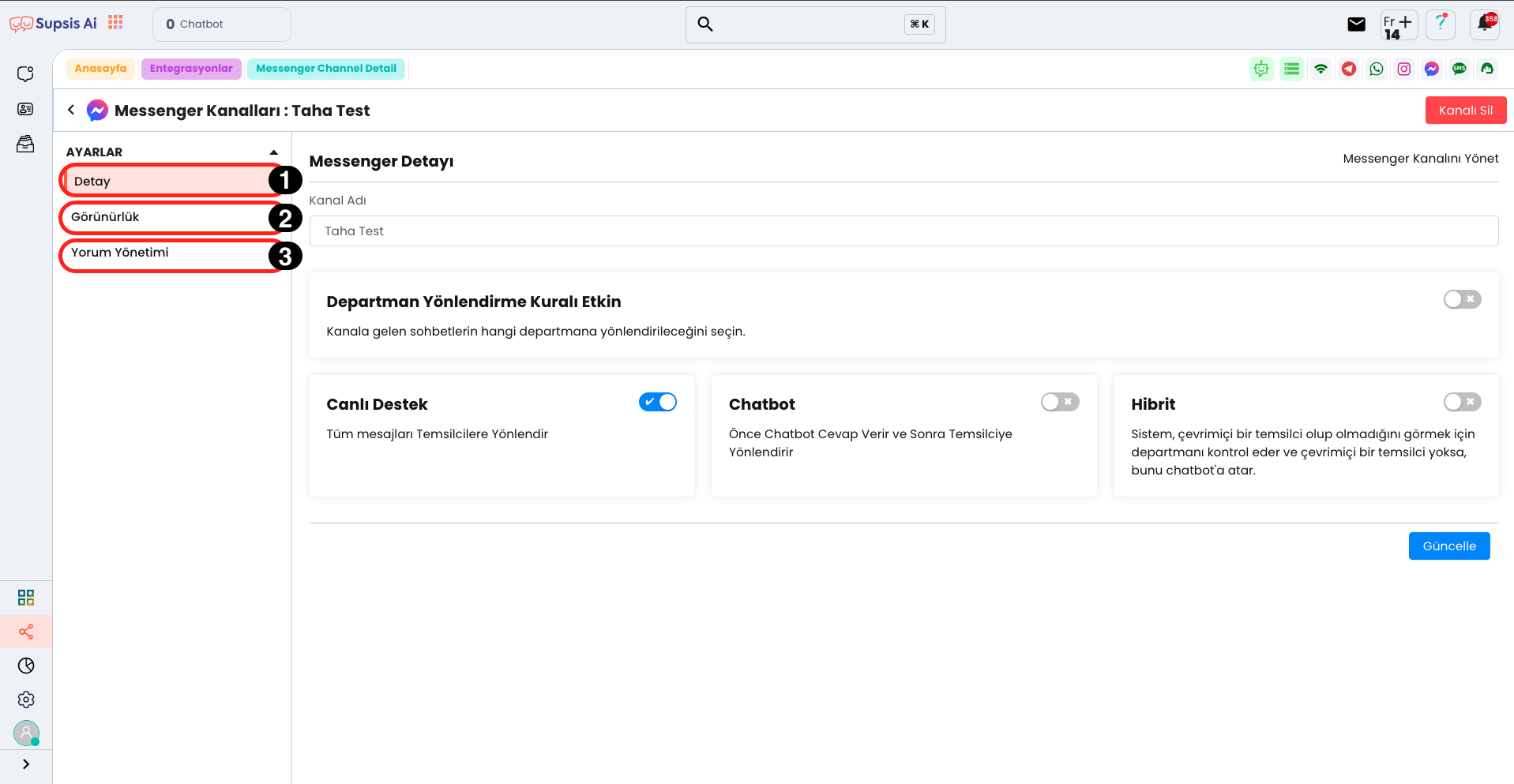Viewport: 1514px width, 784px height.
Task: Click the green chatbot robot icon
Action: coord(1261,69)
